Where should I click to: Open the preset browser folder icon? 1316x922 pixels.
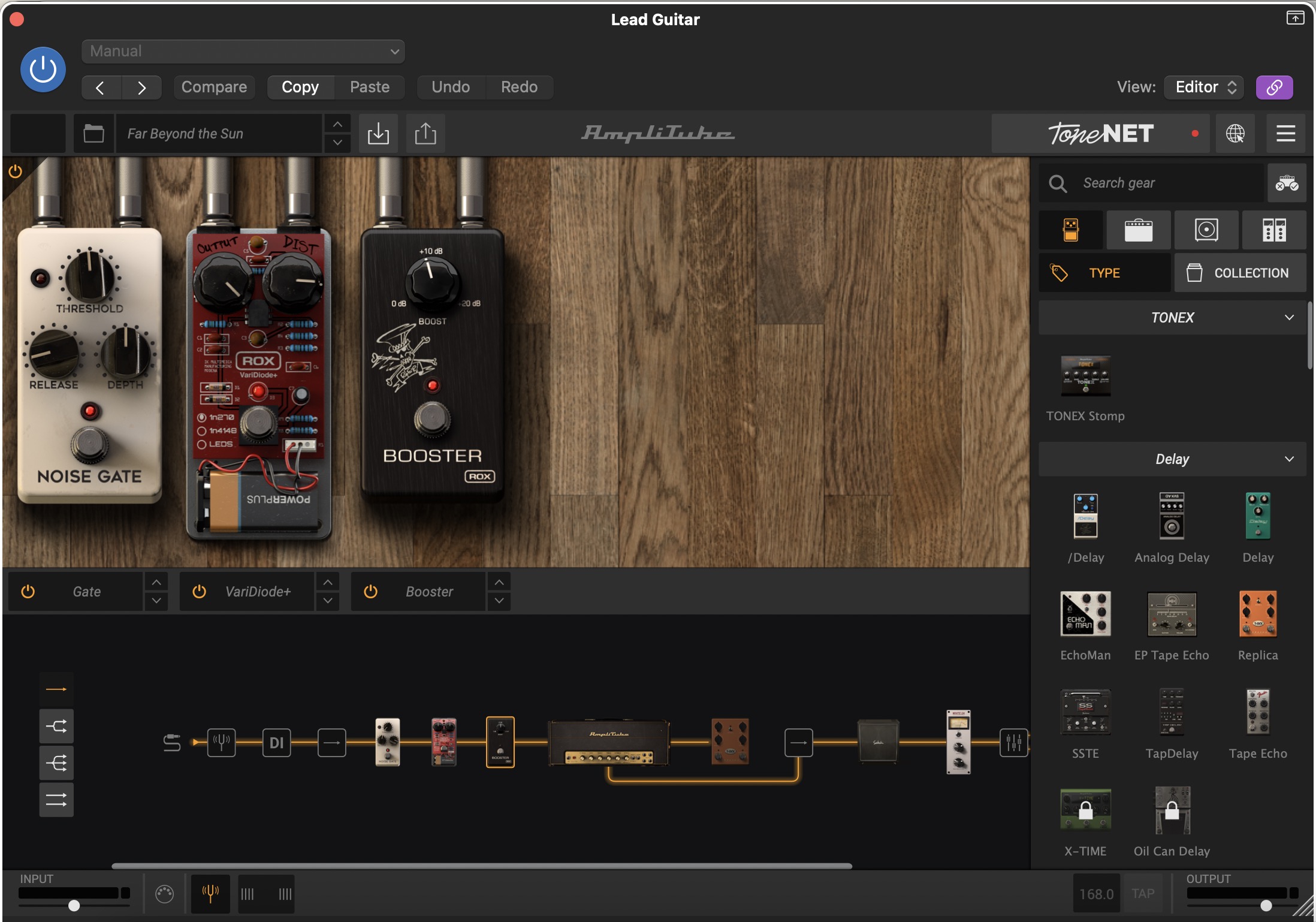click(x=93, y=133)
